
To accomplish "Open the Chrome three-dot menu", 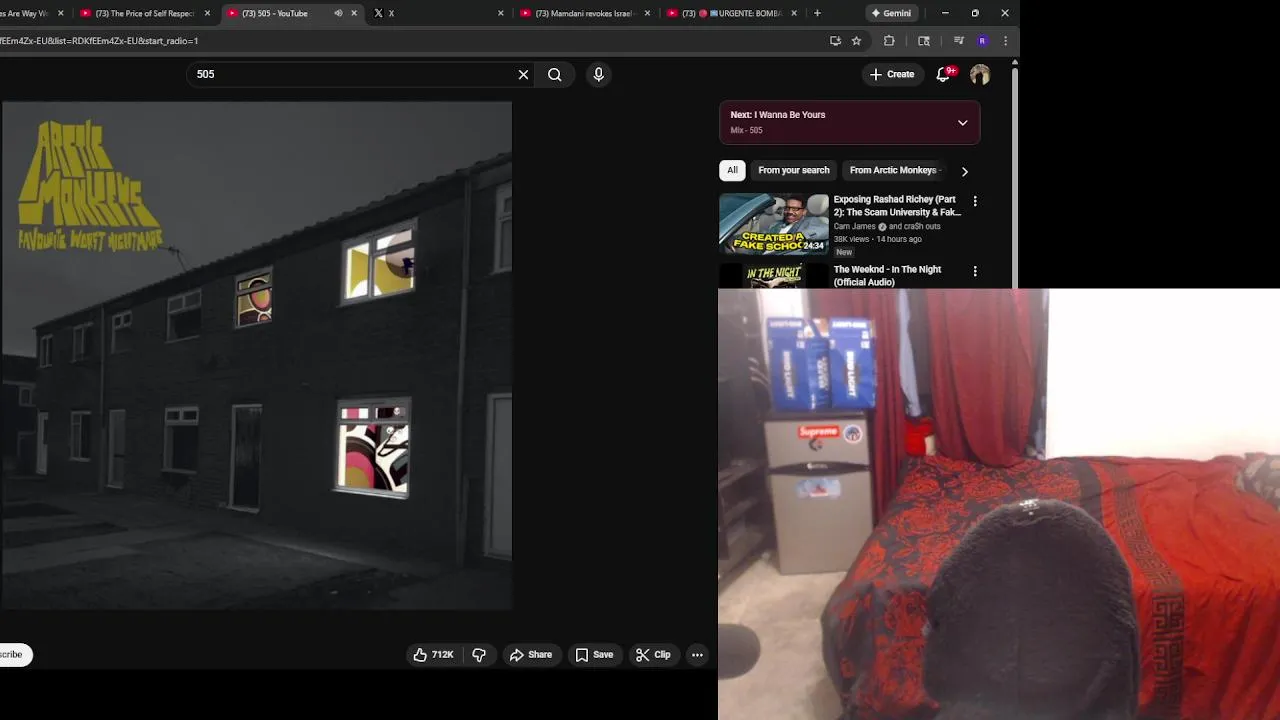I will pyautogui.click(x=1005, y=41).
